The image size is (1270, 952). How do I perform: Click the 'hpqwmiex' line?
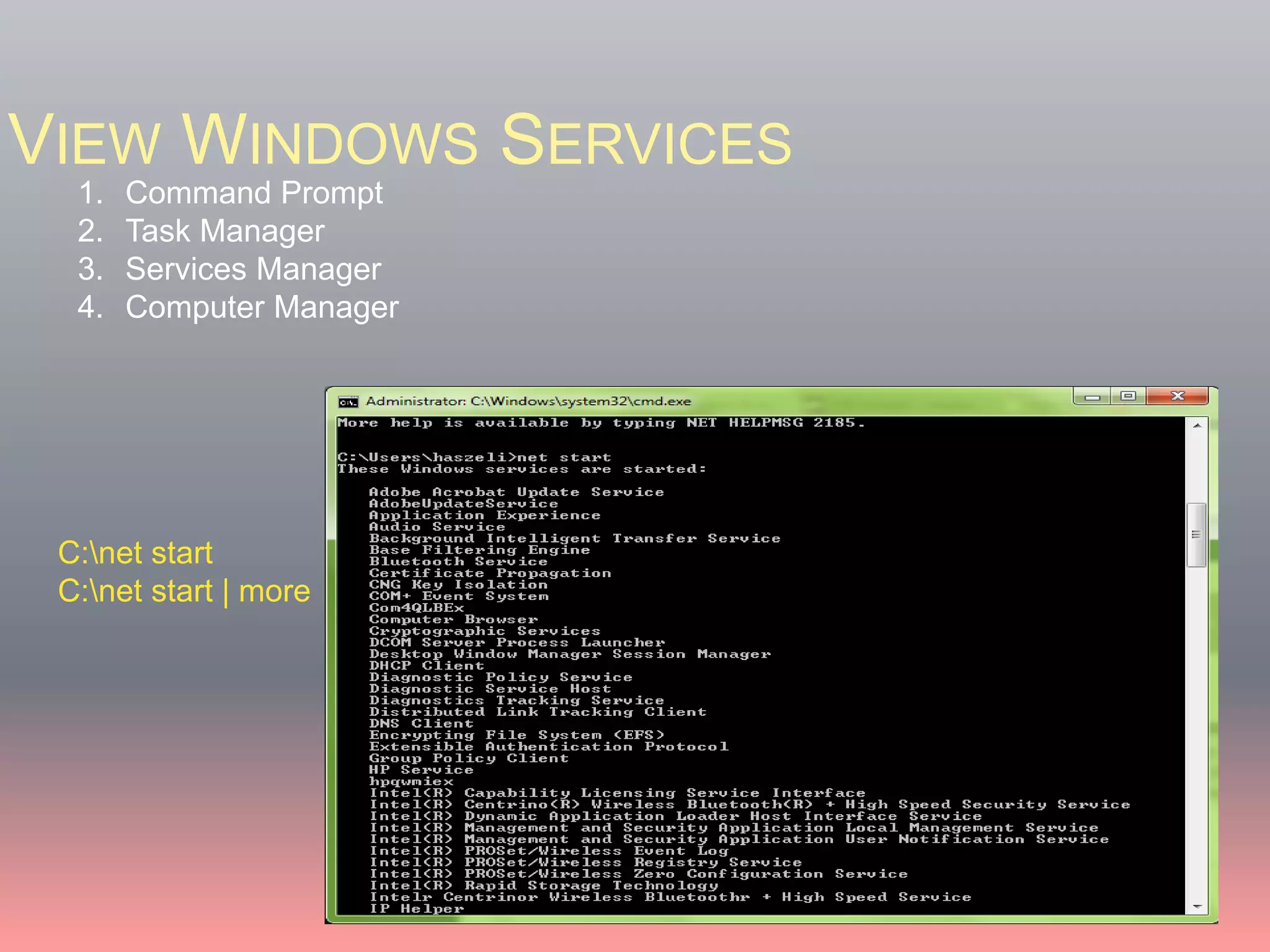[411, 782]
